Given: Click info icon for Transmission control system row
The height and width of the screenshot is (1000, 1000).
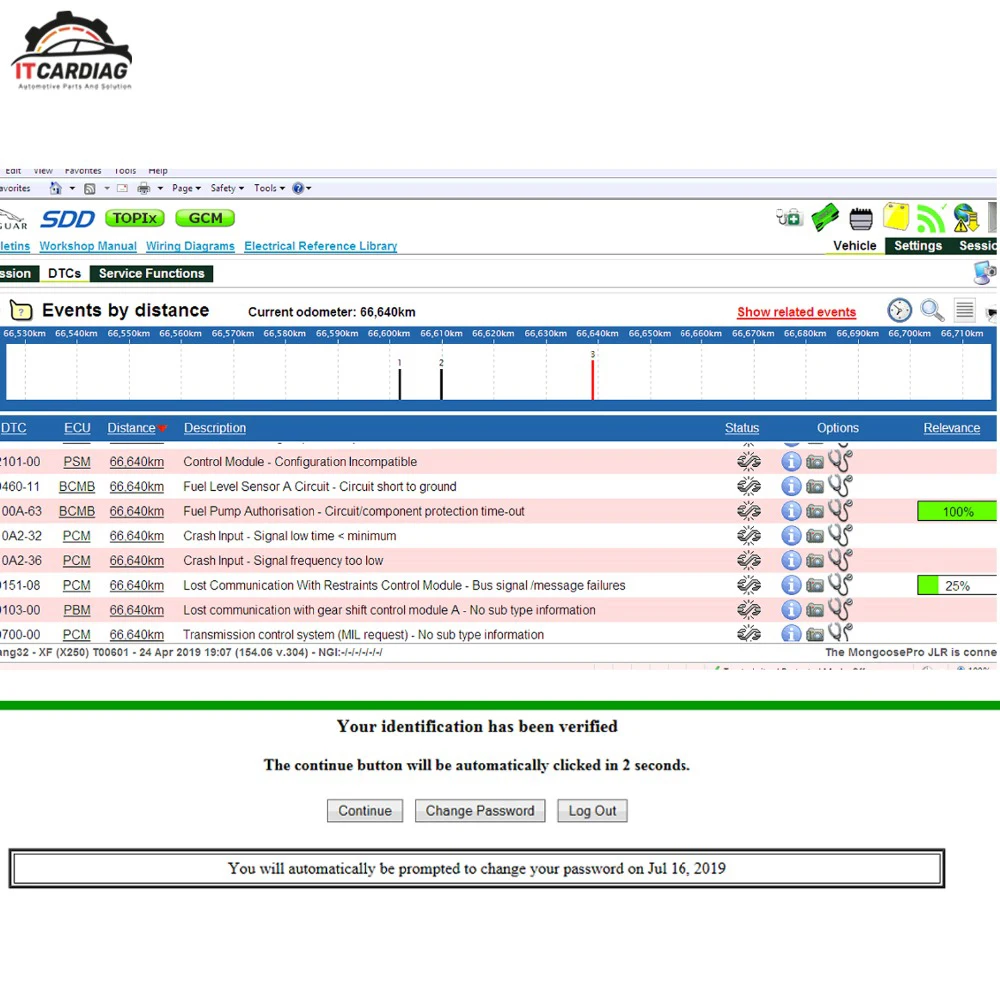Looking at the screenshot, I should pos(791,633).
